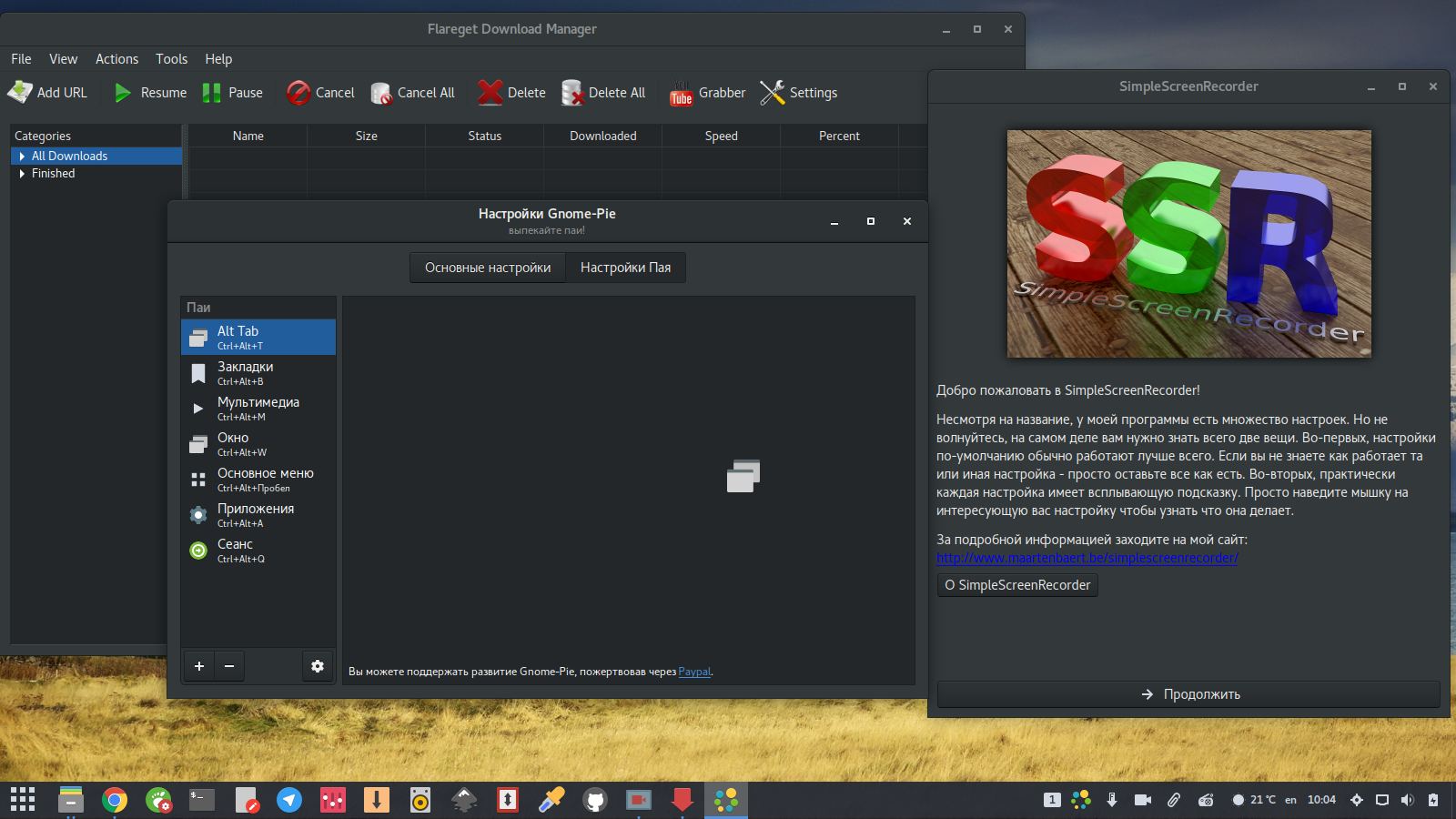Open the File menu
1456x819 pixels.
coord(21,59)
